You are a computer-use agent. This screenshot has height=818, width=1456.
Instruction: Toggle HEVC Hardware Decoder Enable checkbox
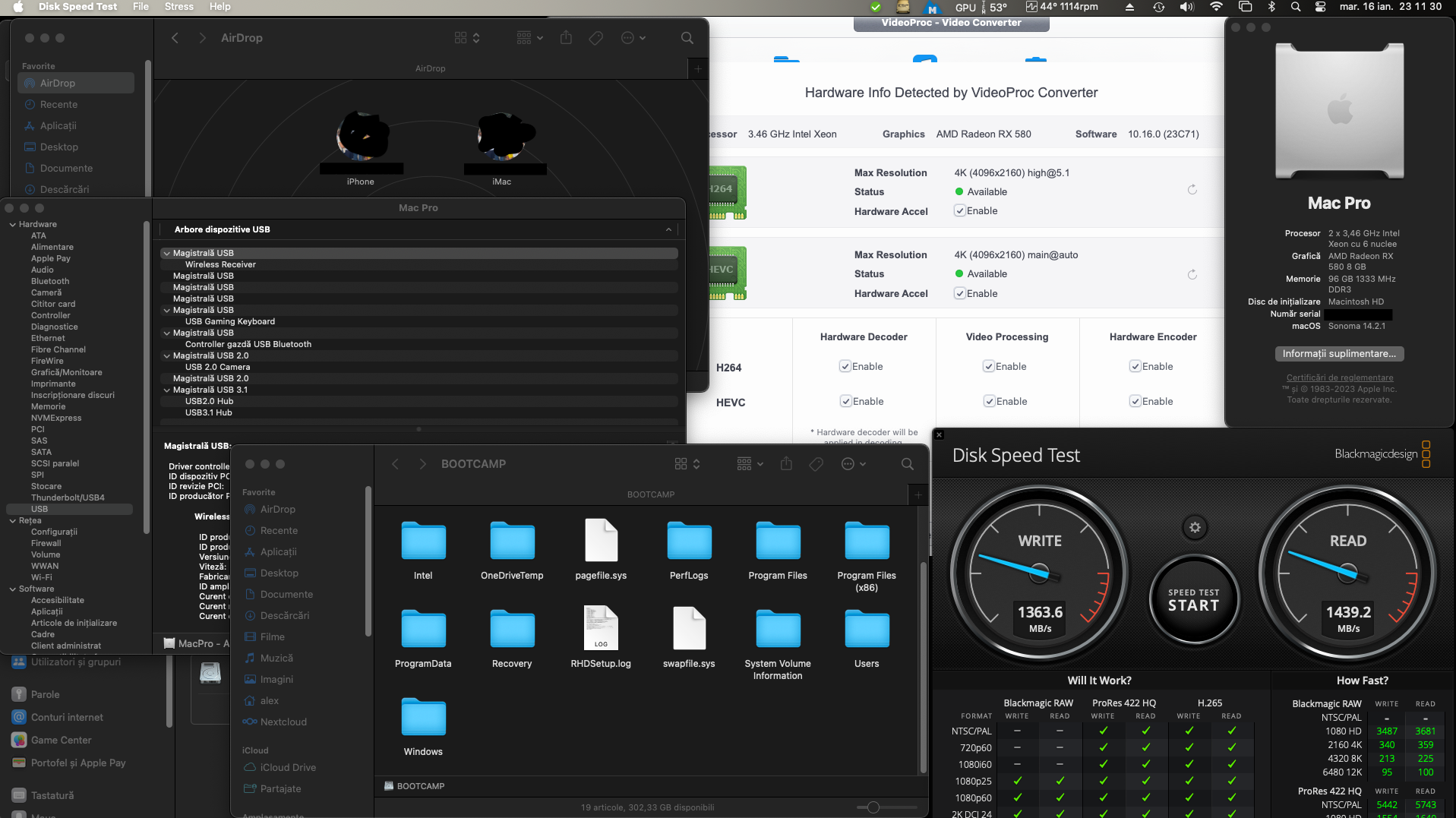click(845, 401)
